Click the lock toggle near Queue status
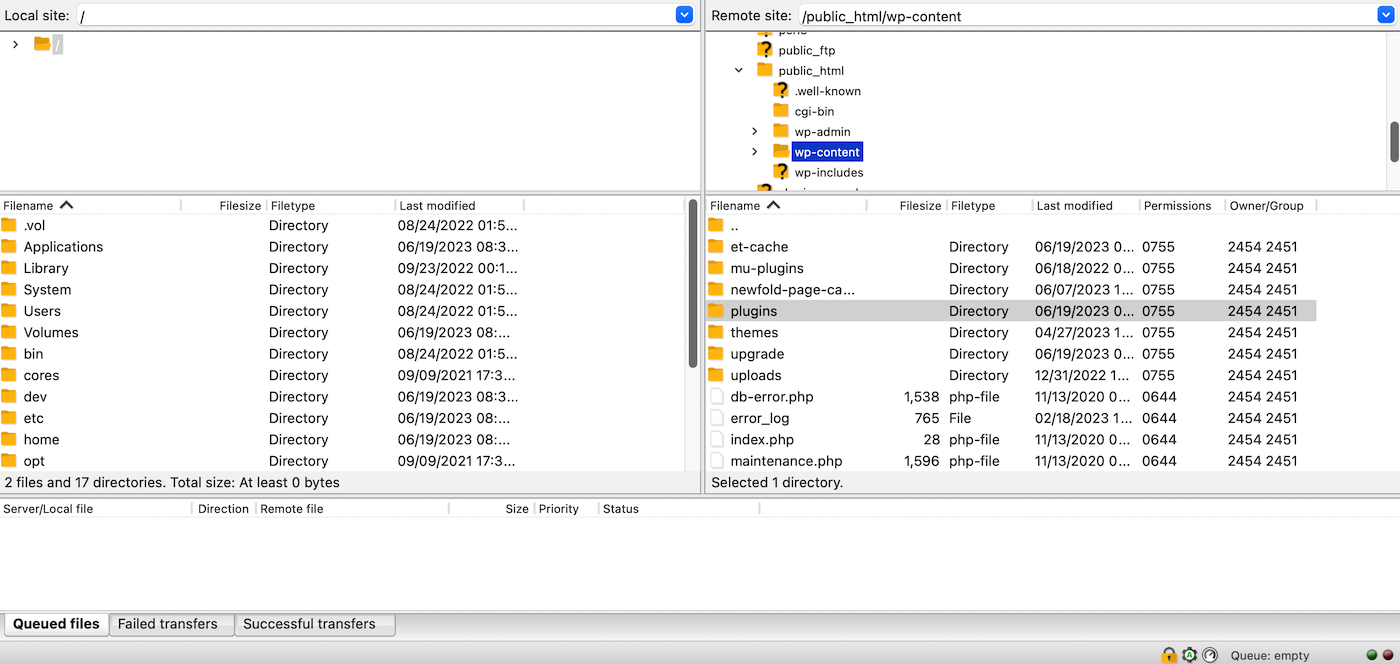 1168,655
